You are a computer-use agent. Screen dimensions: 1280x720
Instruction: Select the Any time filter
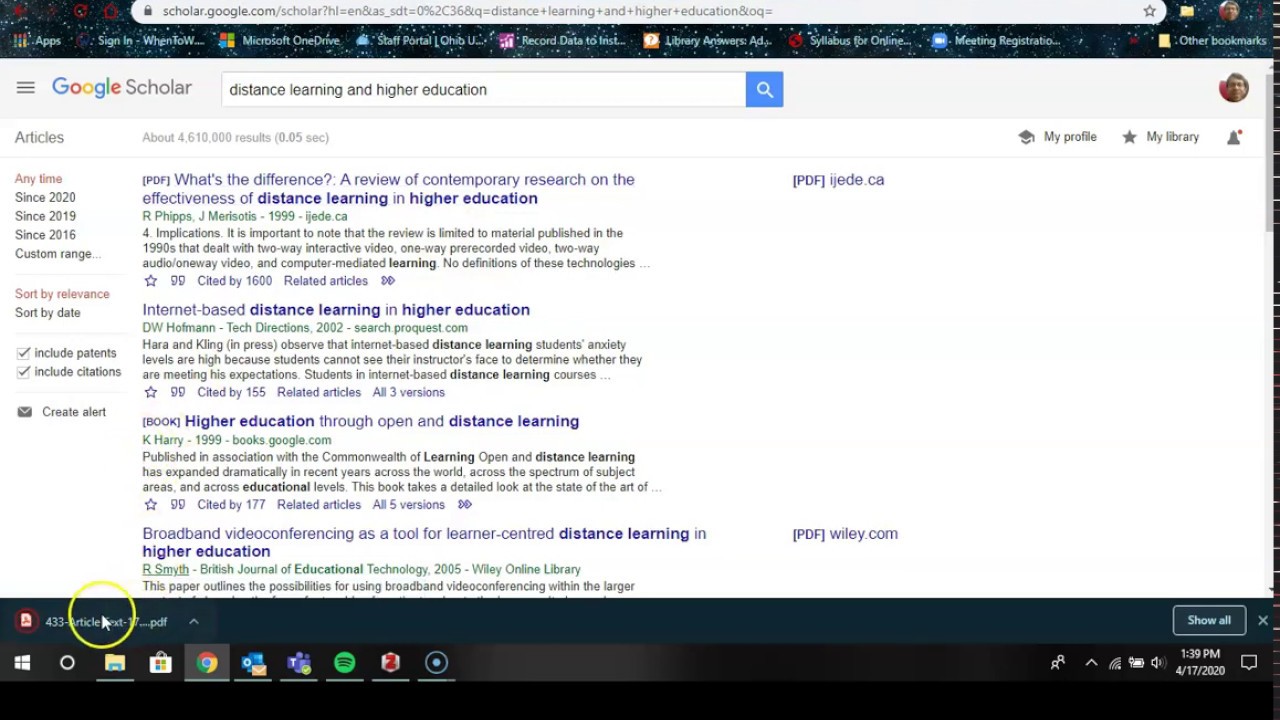pos(38,179)
